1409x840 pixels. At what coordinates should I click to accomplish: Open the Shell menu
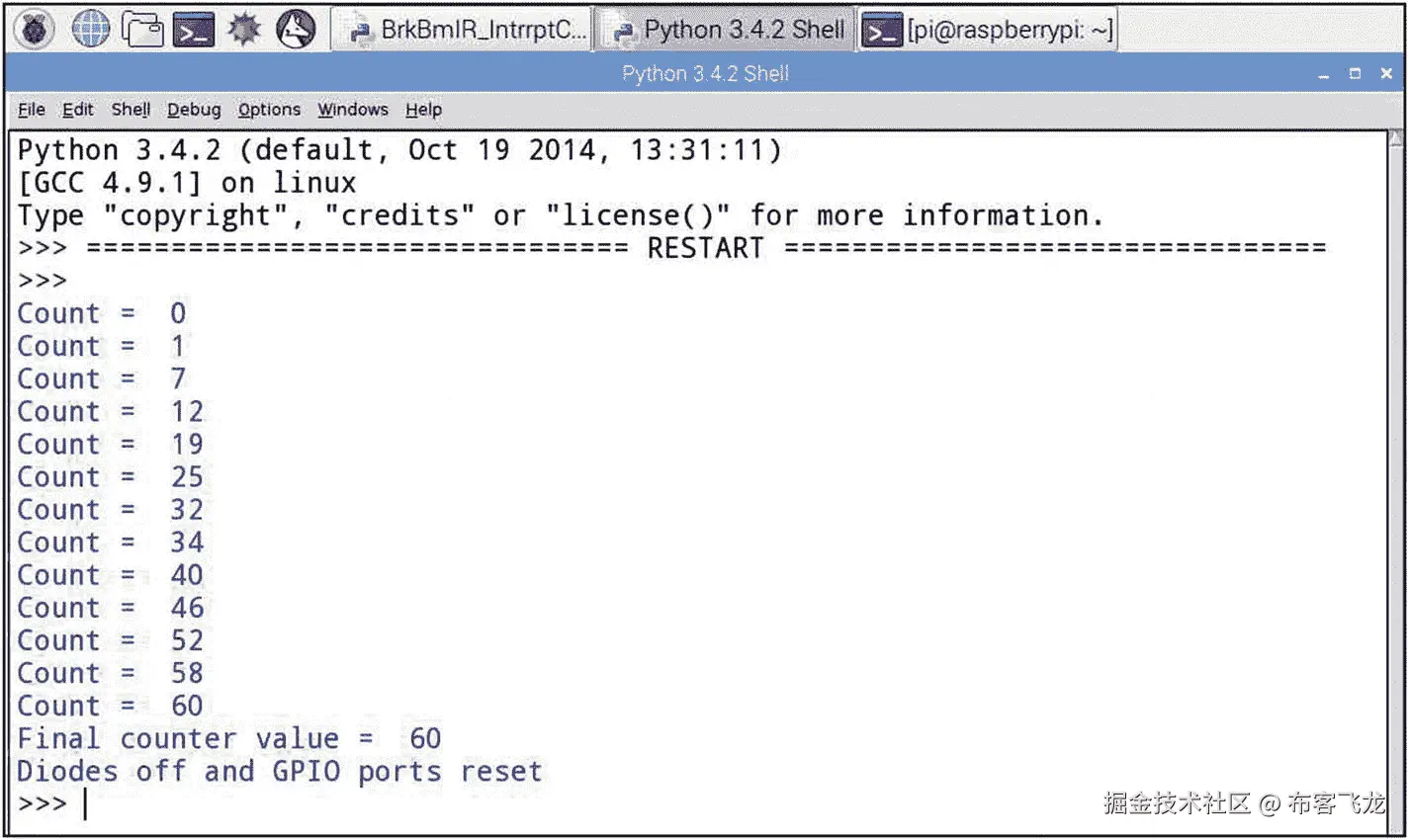[x=131, y=110]
